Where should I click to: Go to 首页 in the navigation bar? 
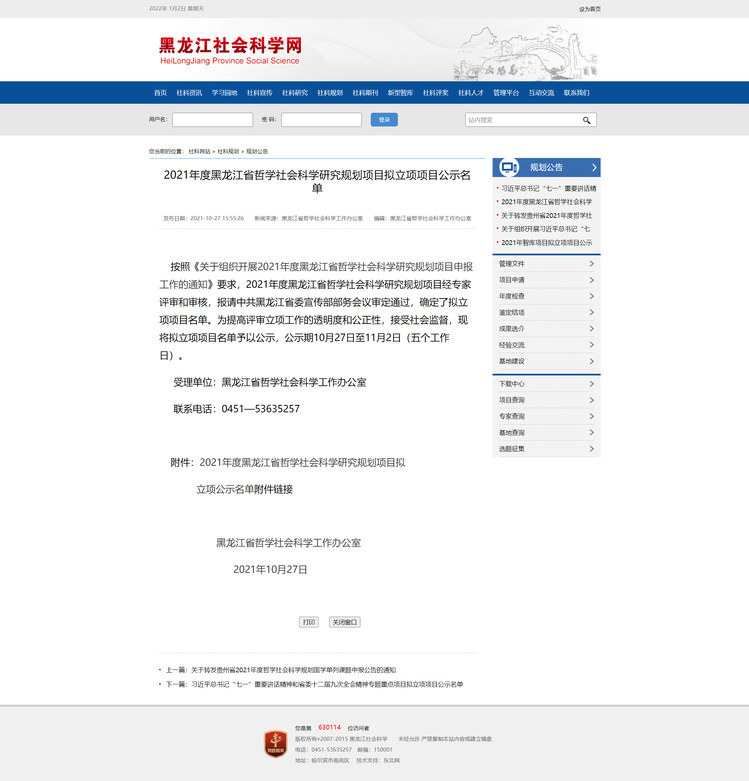160,93
